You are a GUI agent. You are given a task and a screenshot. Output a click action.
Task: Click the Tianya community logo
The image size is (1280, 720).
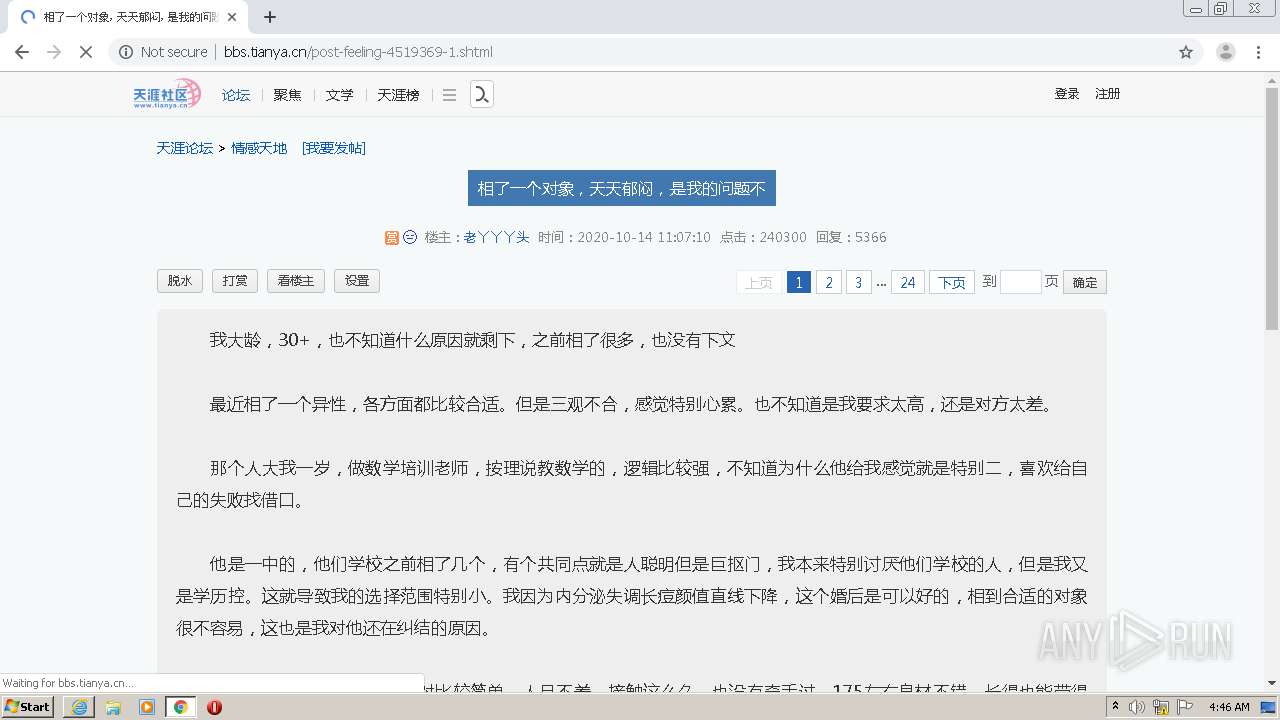point(167,94)
